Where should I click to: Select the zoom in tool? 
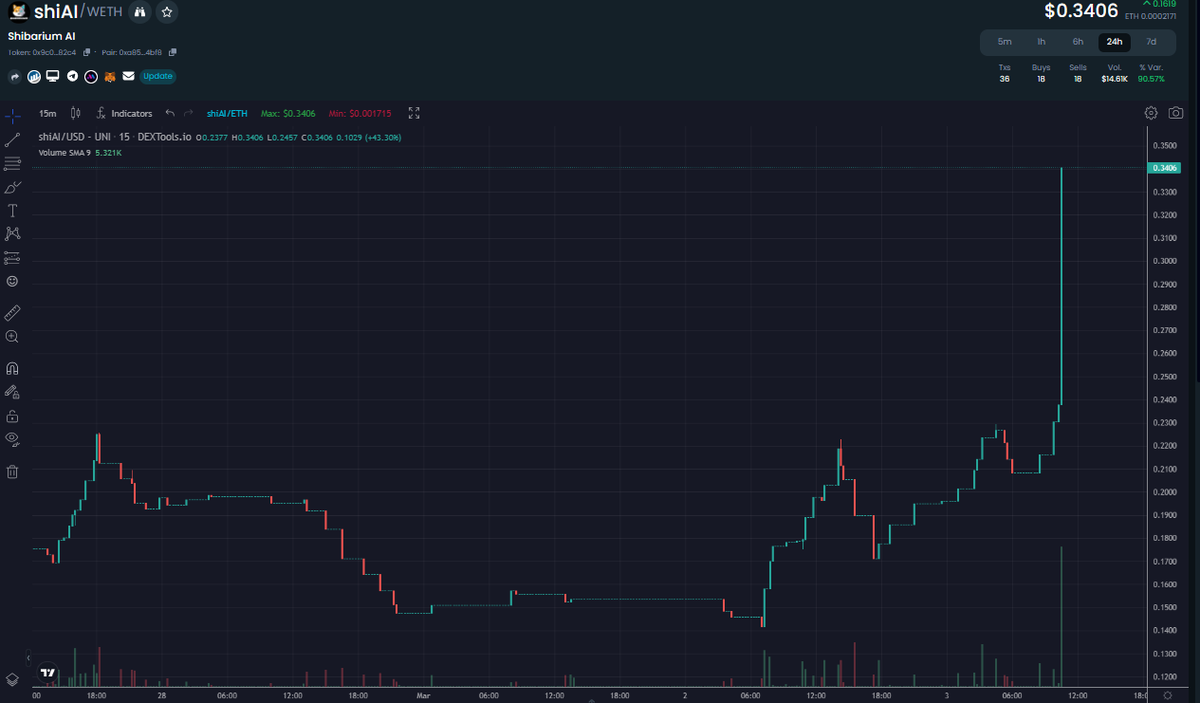click(x=12, y=337)
